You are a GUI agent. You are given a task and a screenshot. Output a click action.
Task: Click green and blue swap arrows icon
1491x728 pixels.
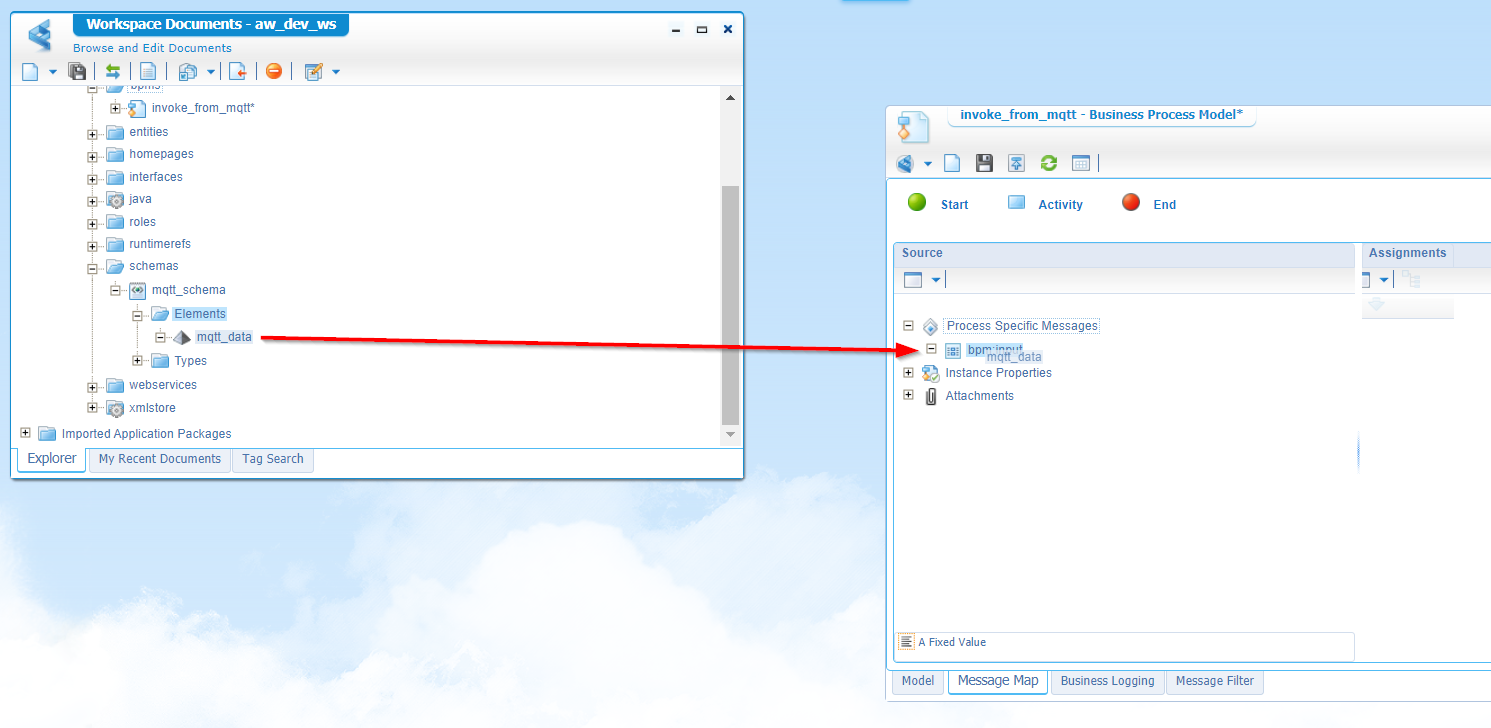(x=113, y=71)
